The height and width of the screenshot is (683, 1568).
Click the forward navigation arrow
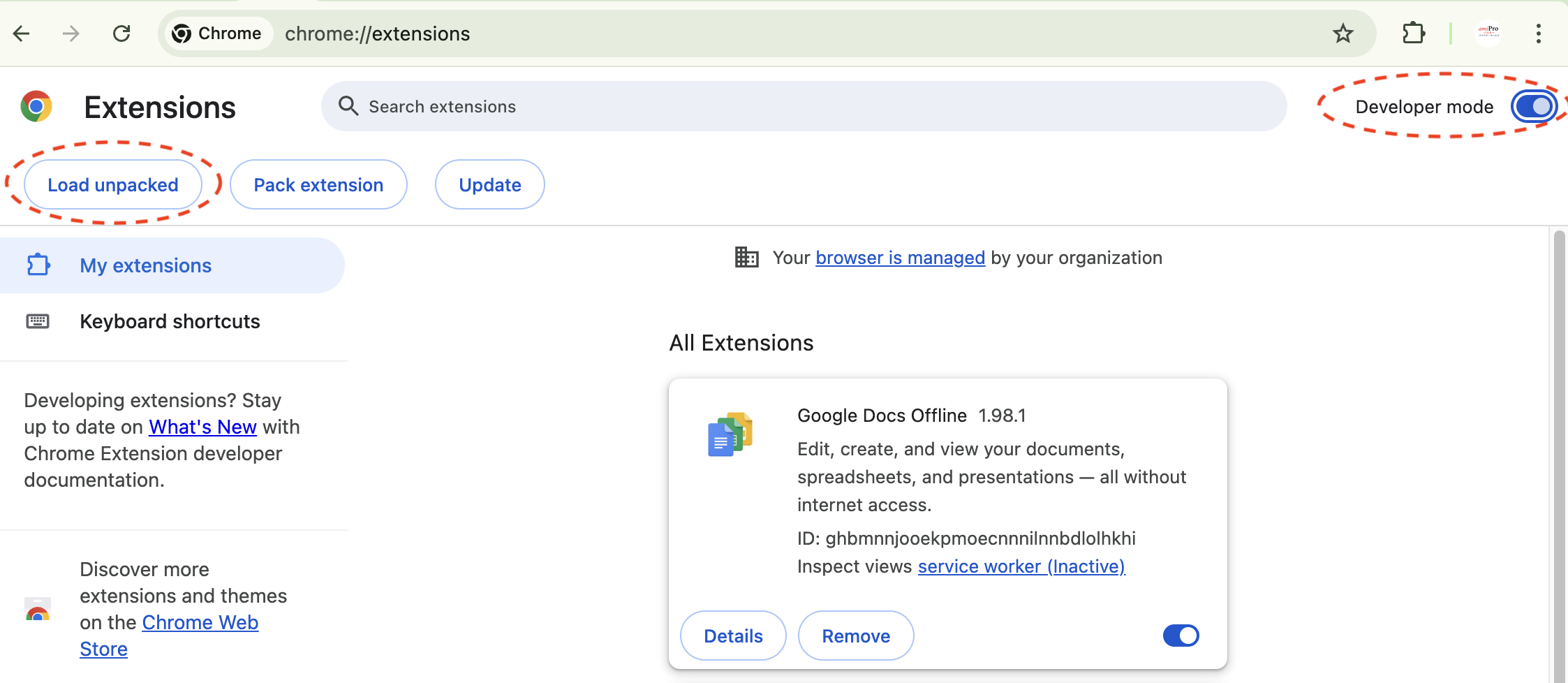[71, 33]
